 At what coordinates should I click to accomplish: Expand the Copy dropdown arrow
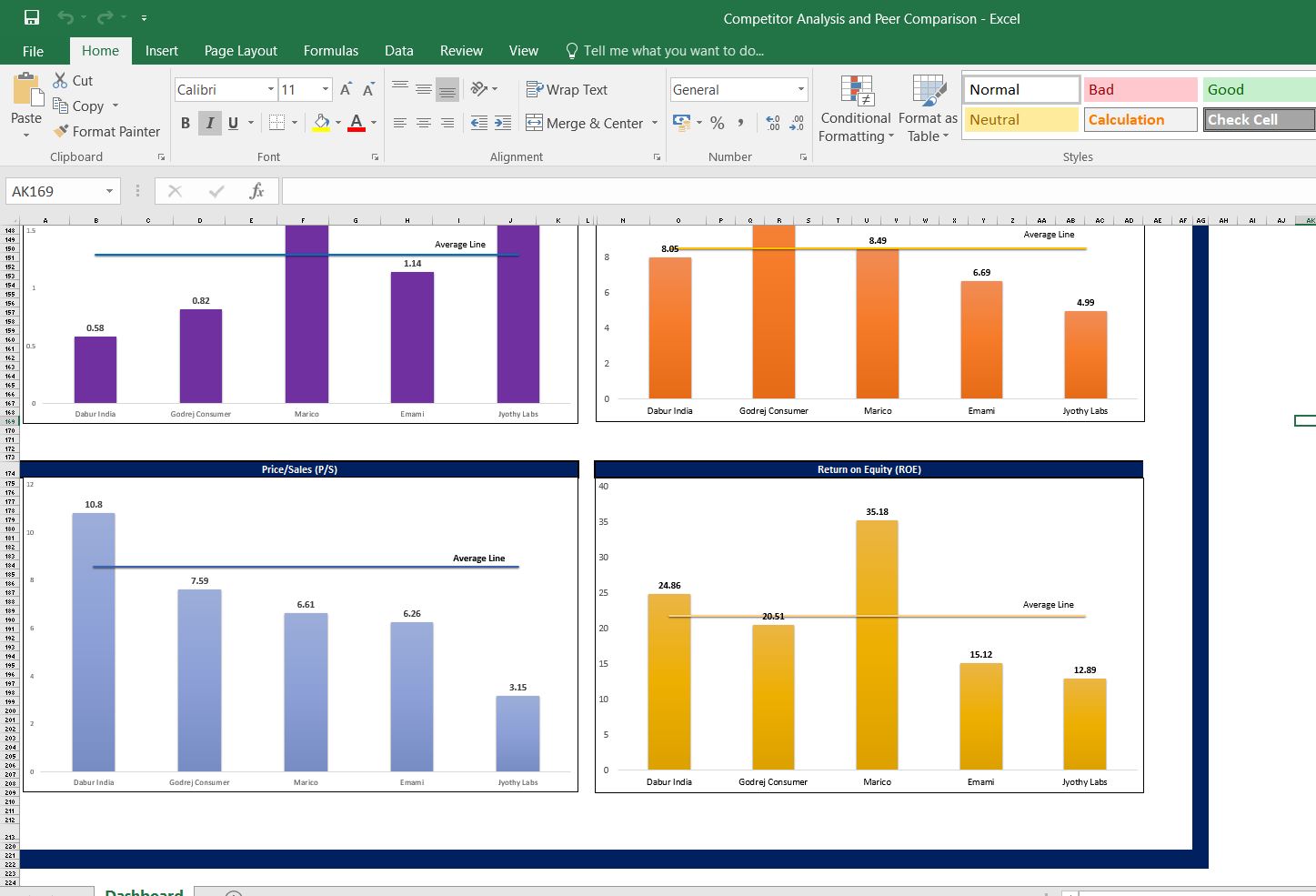116,106
